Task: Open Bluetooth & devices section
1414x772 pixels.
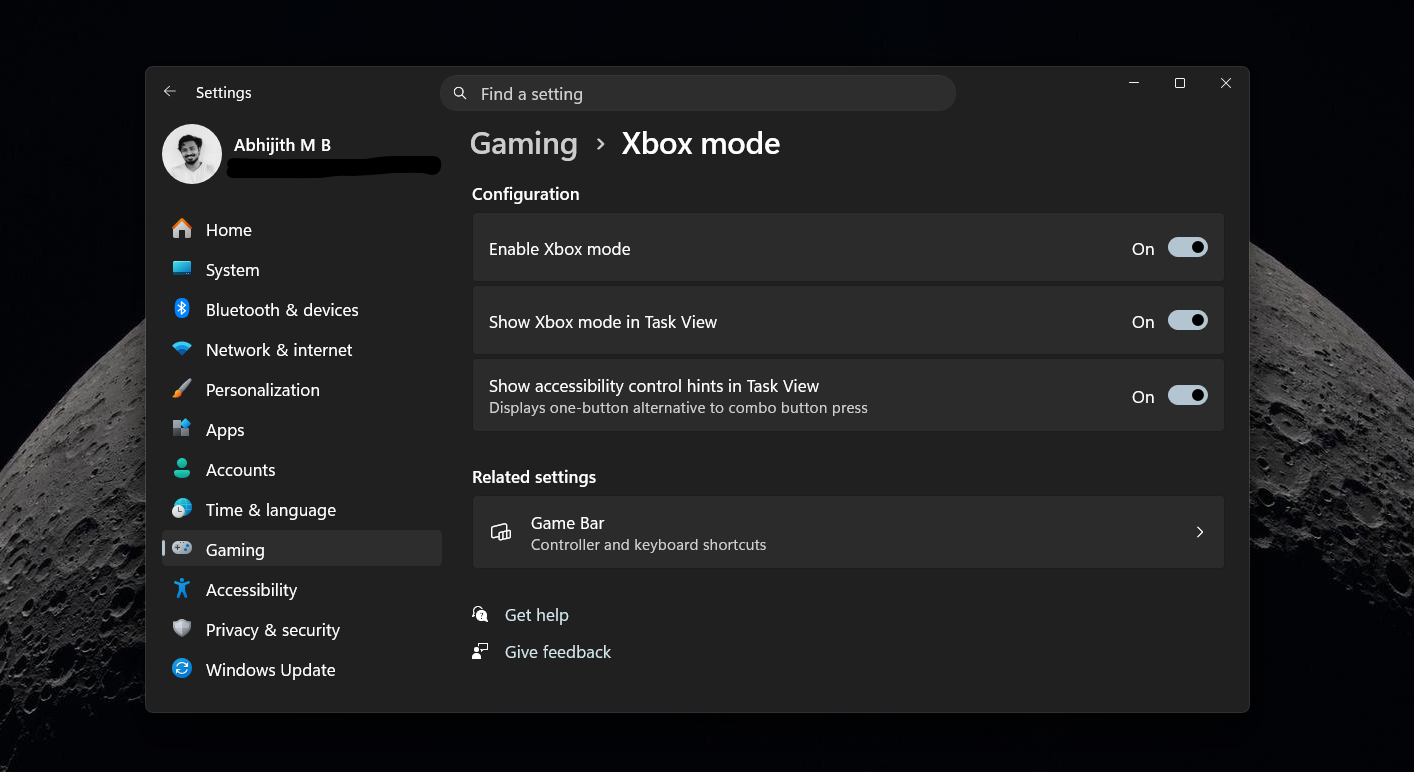Action: tap(302, 309)
